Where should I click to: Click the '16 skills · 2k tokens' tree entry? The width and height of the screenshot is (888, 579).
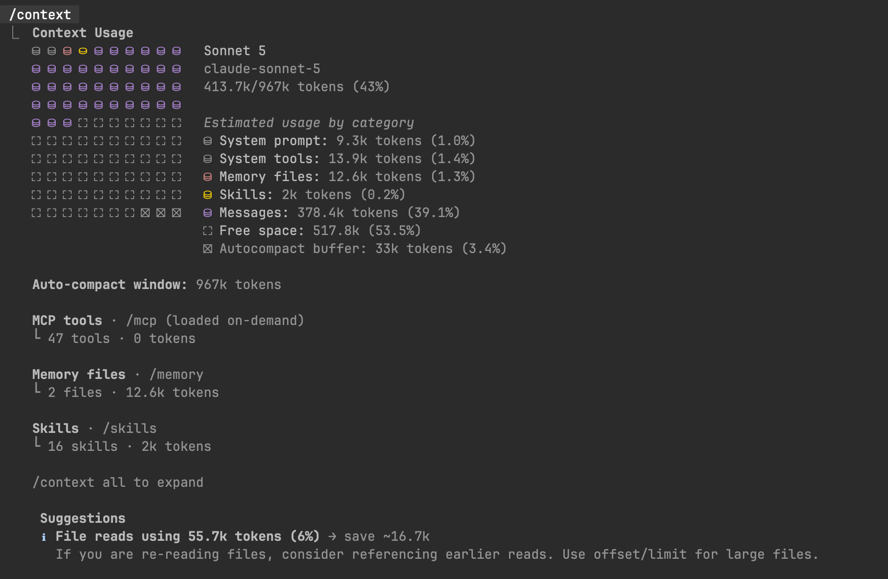[129, 446]
